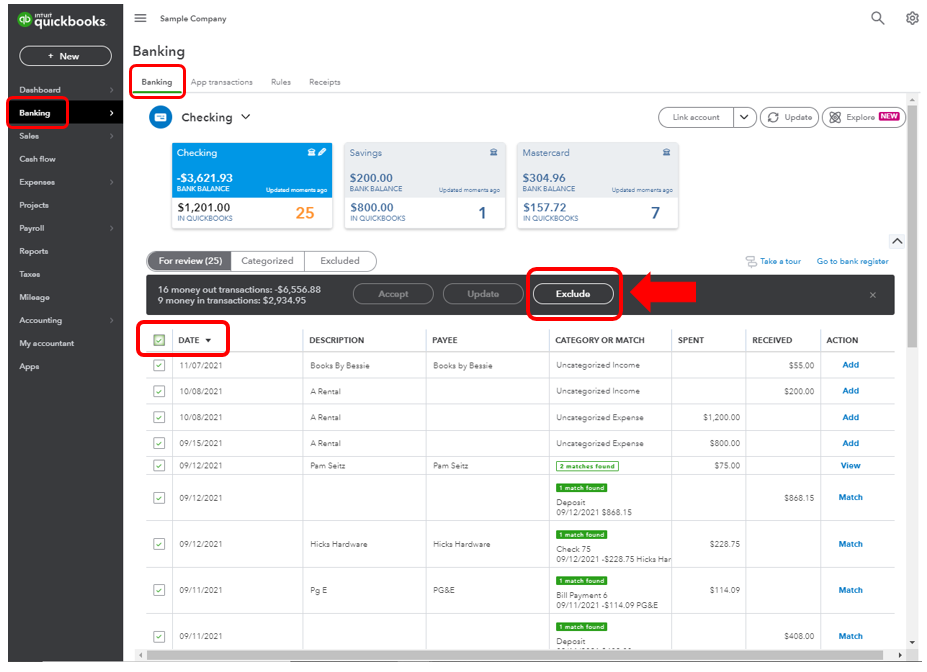927x672 pixels.
Task: Uncheck the $1,200.00 A Rental row checkbox
Action: (x=159, y=417)
